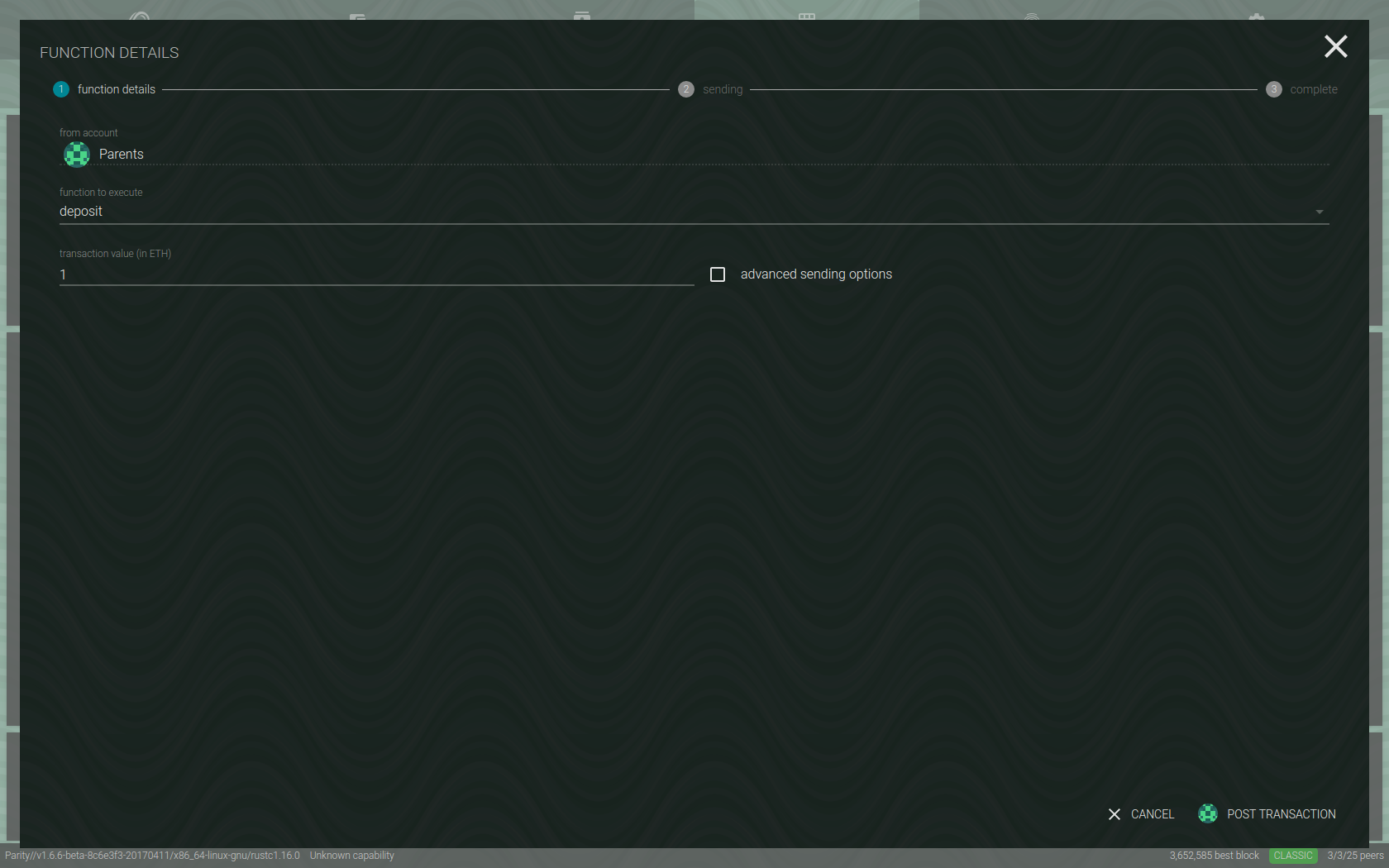1389x868 pixels.
Task: Select step 2 sending
Action: coord(710,89)
